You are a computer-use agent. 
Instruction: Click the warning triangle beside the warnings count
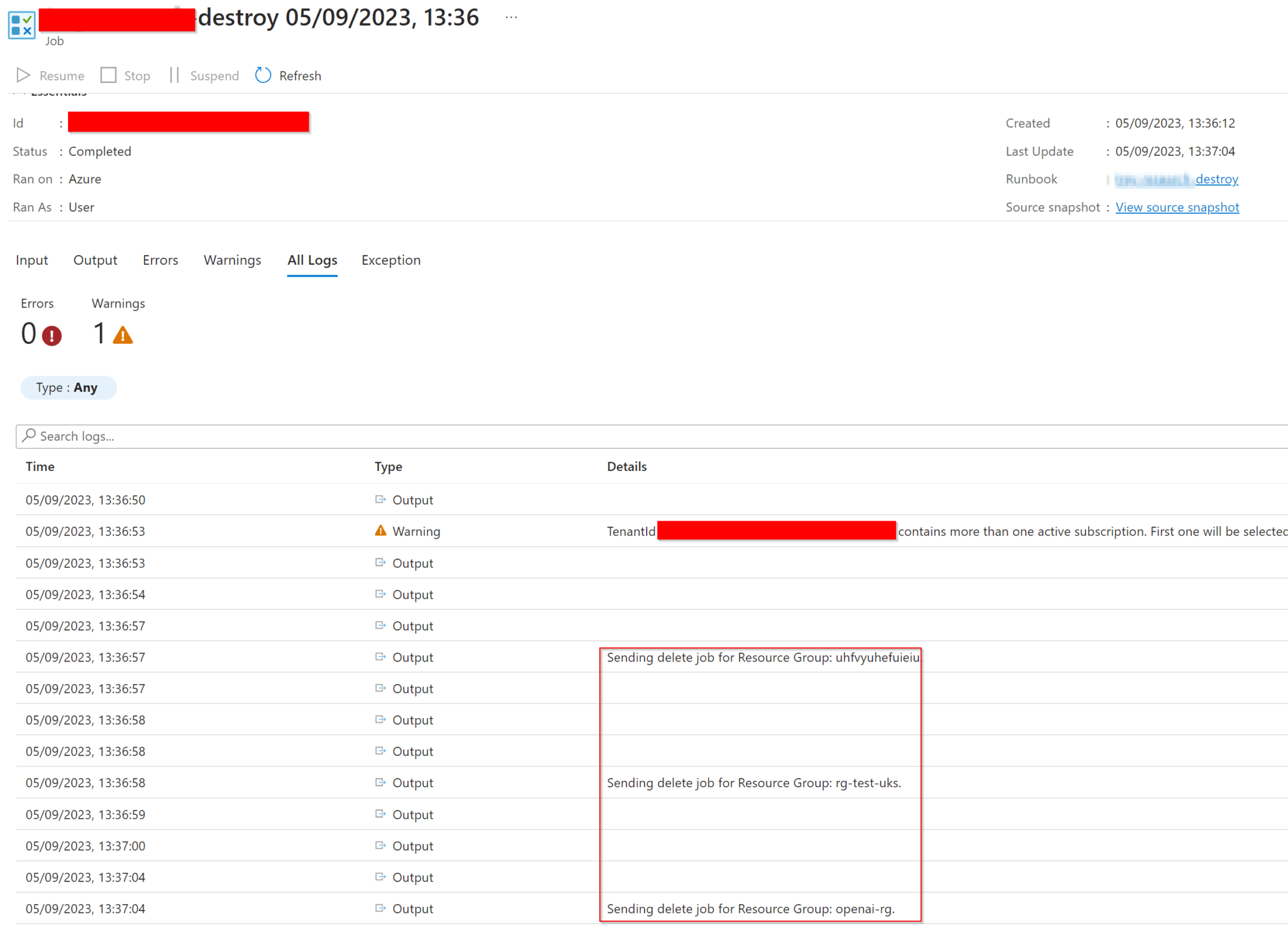123,334
